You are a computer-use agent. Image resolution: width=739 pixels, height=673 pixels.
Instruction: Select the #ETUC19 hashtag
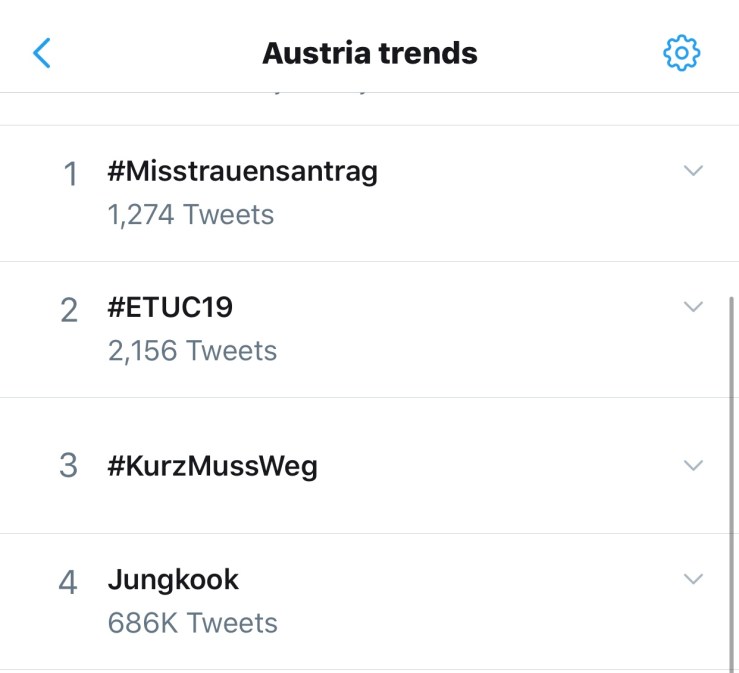point(170,308)
